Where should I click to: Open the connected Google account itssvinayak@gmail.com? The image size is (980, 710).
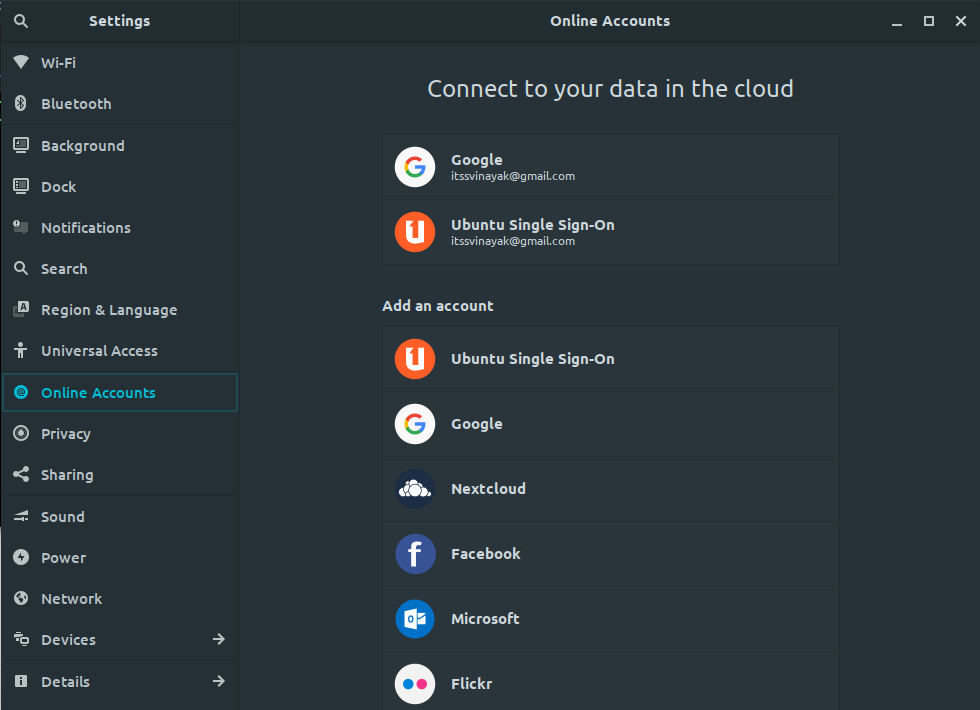[x=610, y=167]
